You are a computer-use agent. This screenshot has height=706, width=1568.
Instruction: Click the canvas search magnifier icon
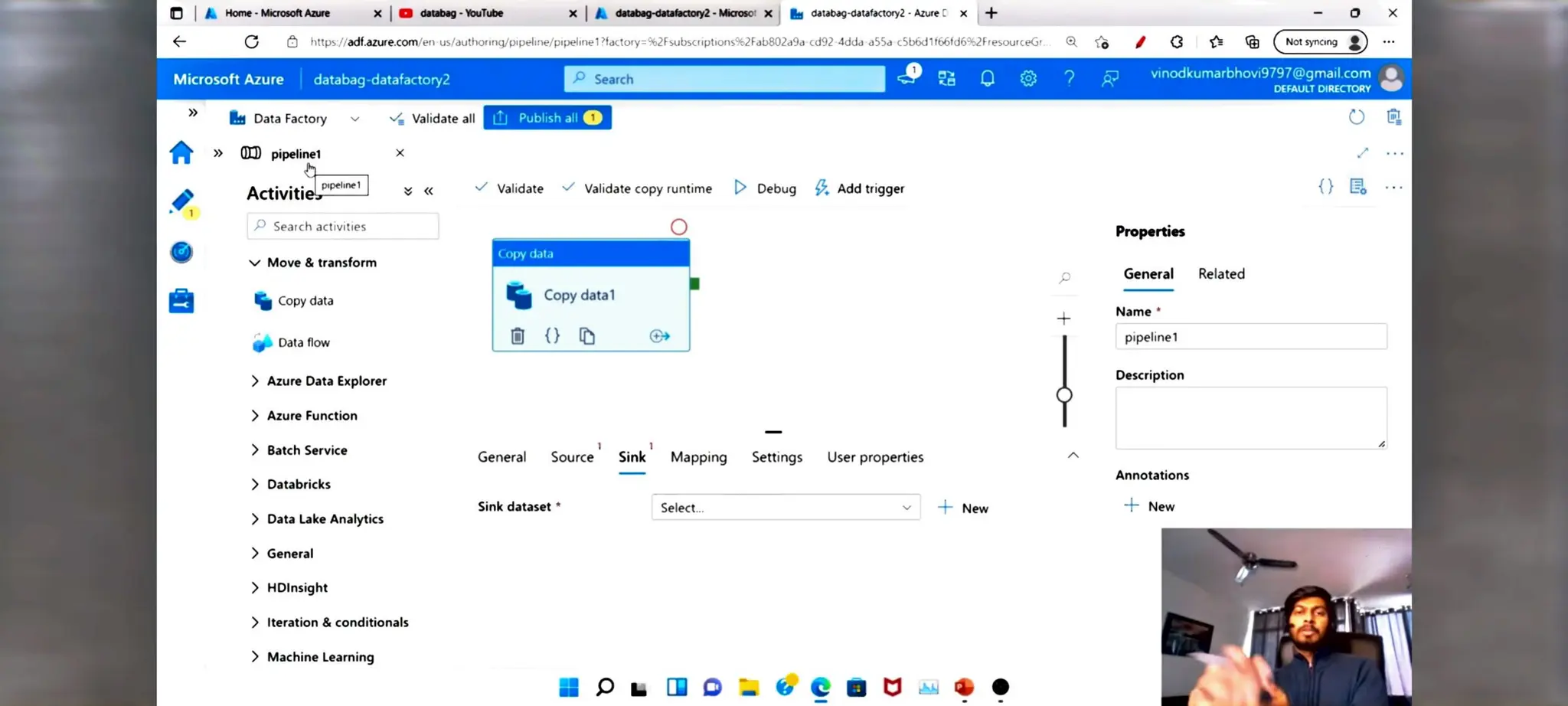1064,278
